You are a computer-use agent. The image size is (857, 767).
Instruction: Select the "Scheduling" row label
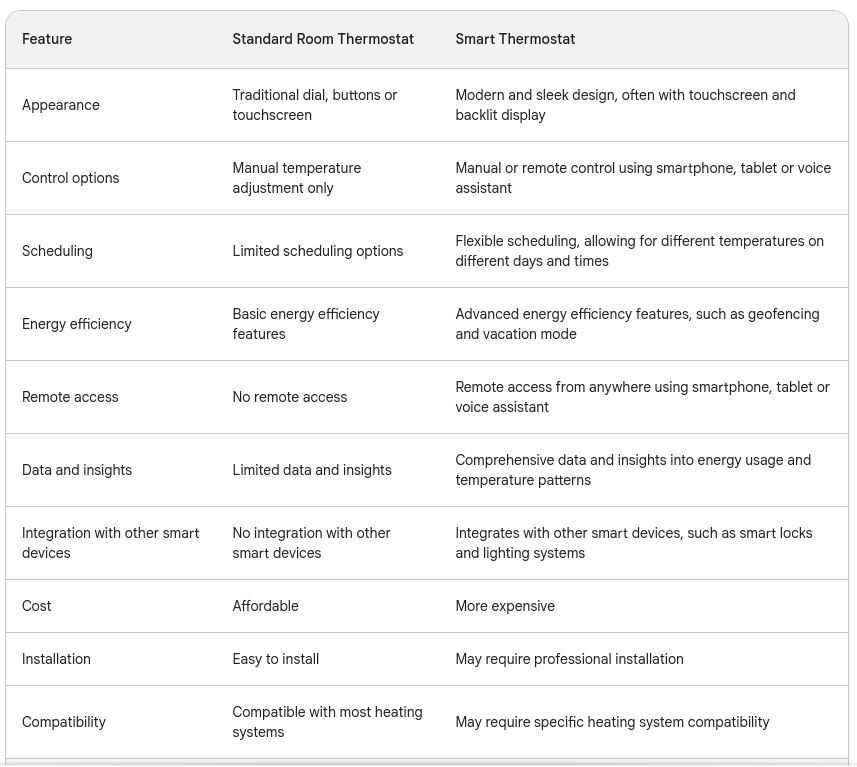click(x=57, y=251)
